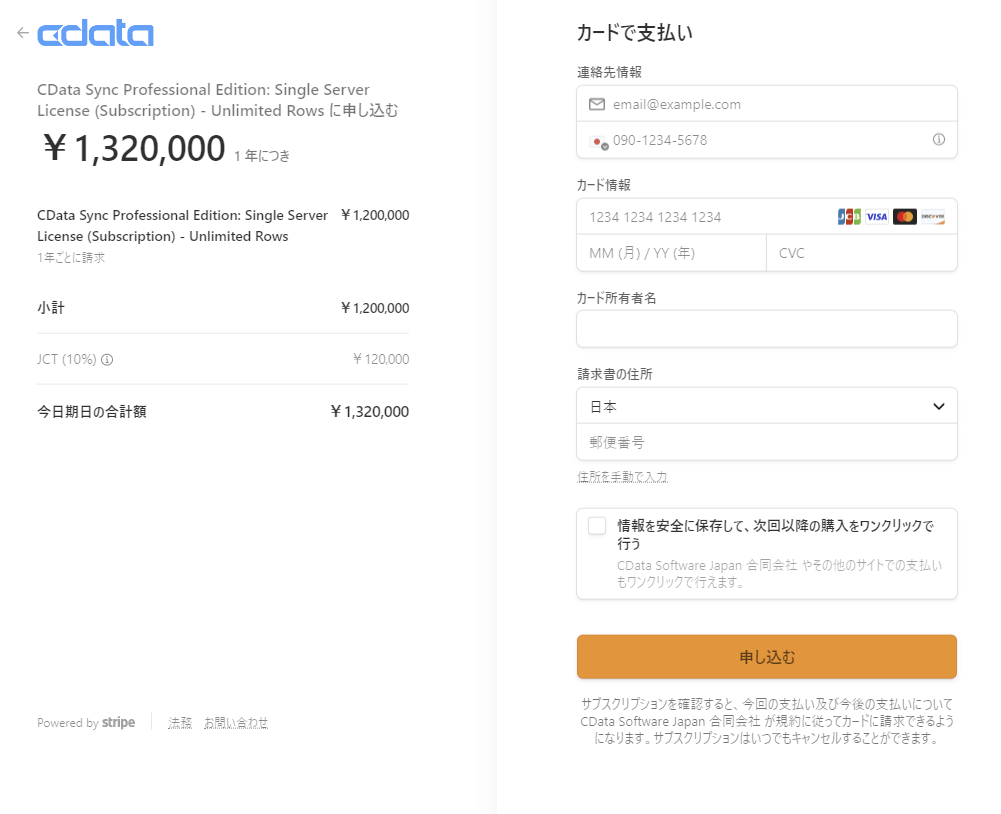
Task: Focus the card number input field
Action: tap(700, 217)
